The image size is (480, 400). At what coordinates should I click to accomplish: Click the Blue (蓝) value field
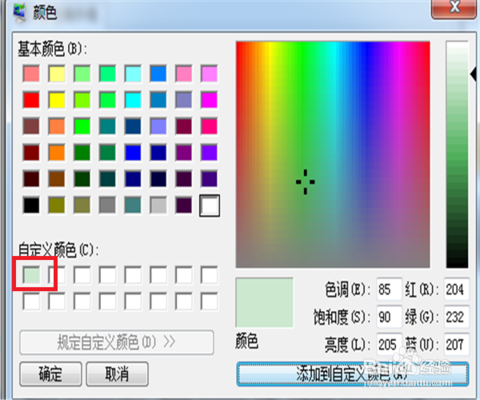[456, 344]
